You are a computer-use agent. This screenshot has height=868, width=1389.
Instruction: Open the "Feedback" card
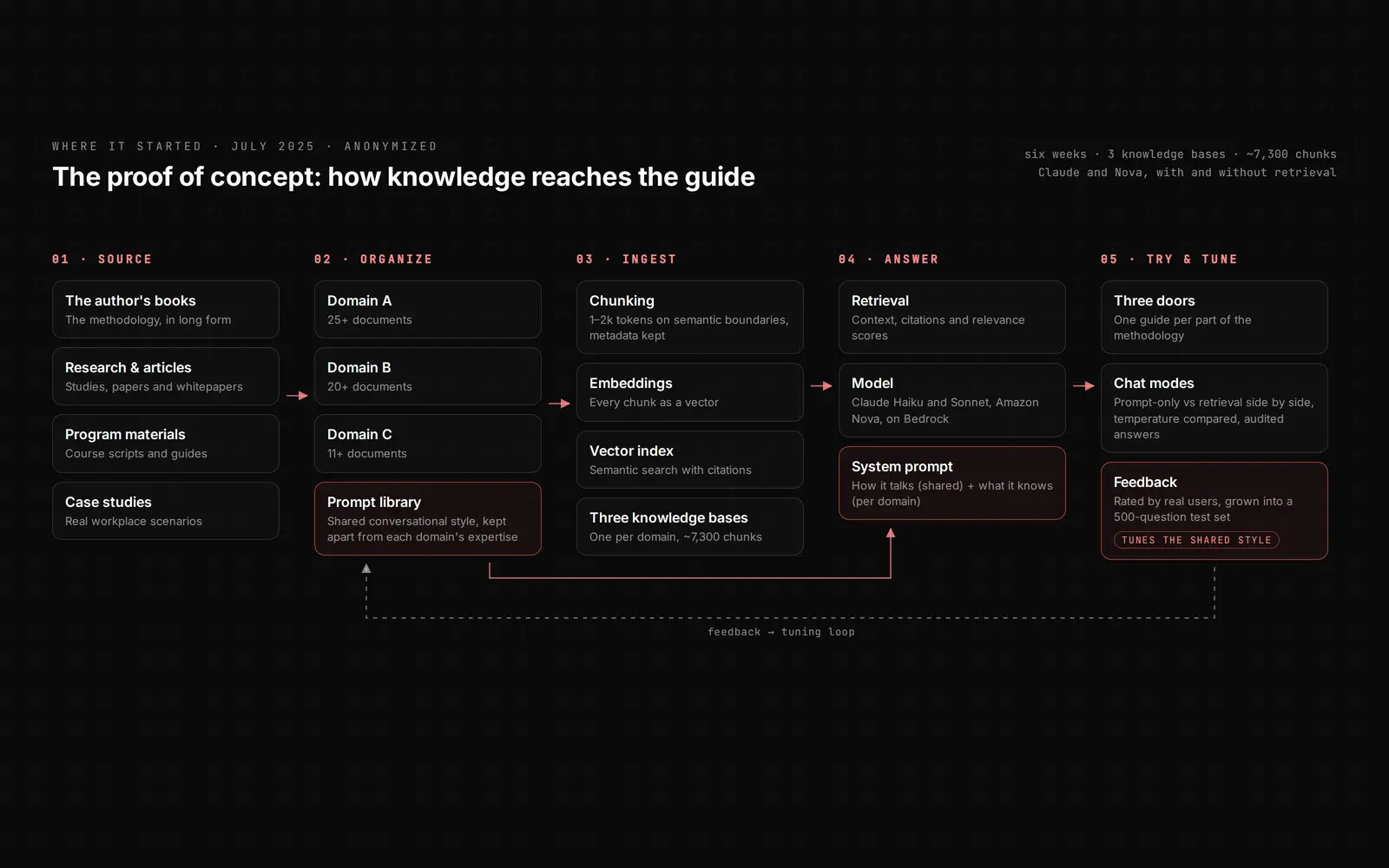click(x=1215, y=510)
